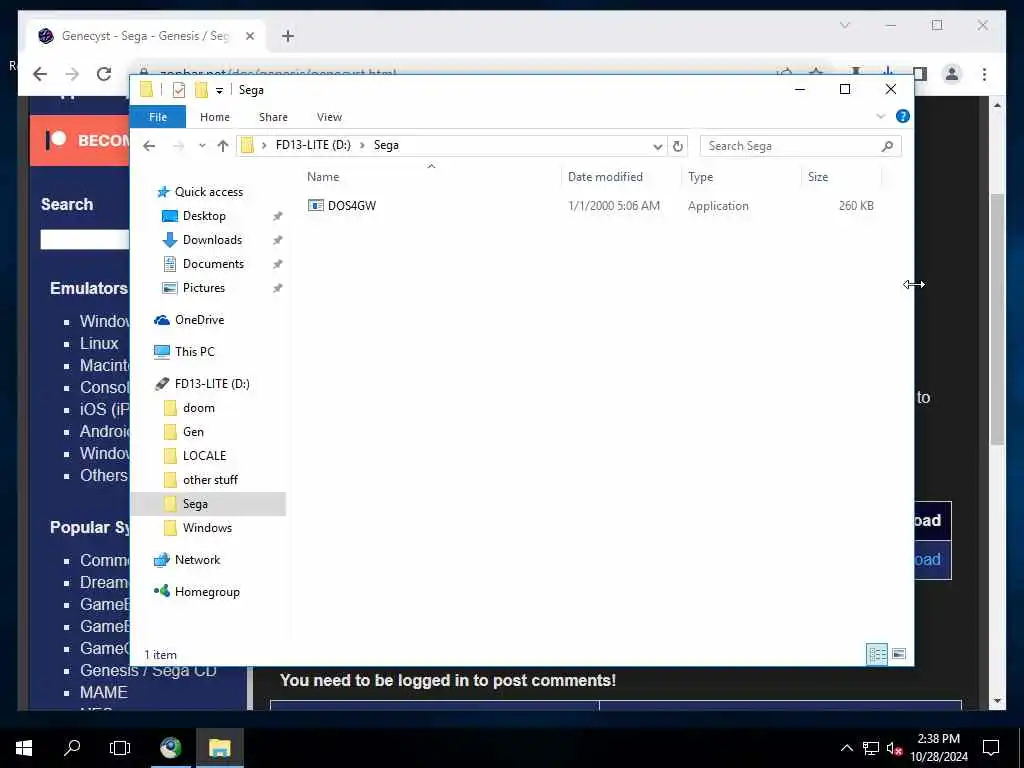Click the Search Sega magnifier icon

click(887, 146)
